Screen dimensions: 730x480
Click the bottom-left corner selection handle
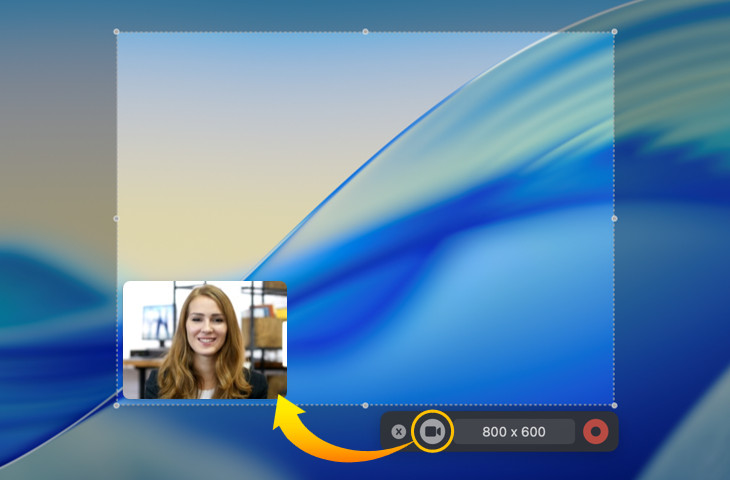[x=116, y=406]
